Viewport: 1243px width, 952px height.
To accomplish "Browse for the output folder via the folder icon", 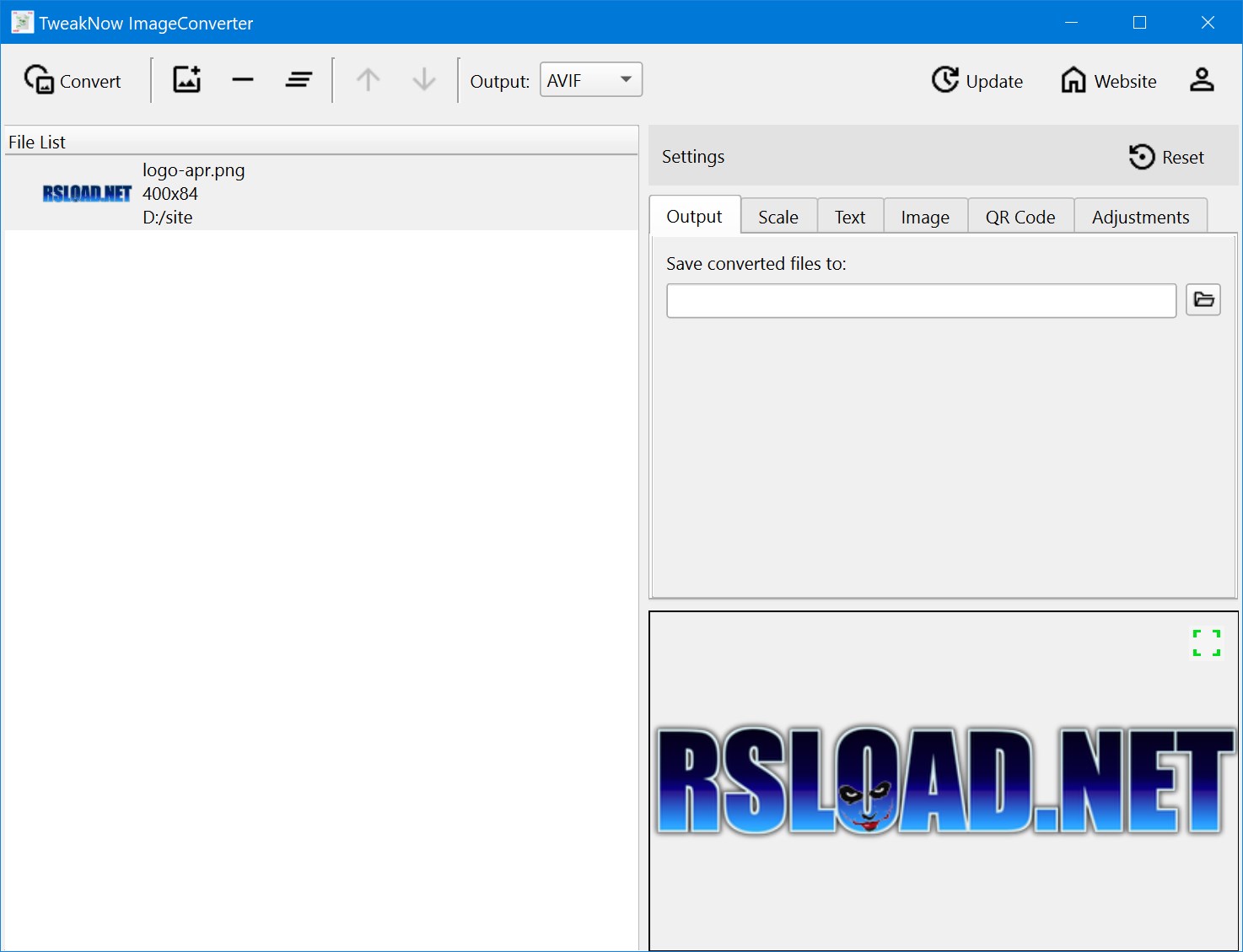I will click(1203, 299).
